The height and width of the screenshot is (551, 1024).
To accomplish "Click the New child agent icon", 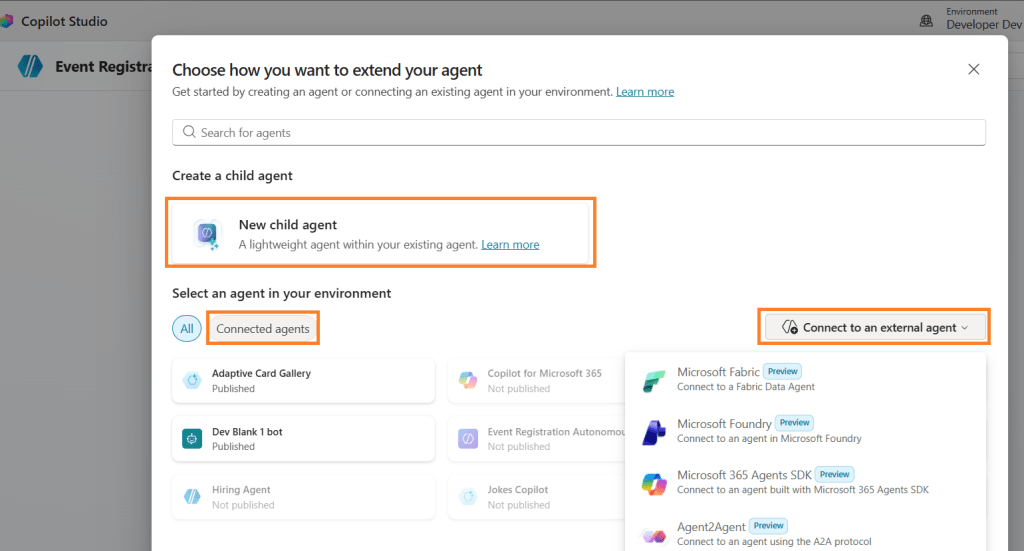I will [206, 234].
